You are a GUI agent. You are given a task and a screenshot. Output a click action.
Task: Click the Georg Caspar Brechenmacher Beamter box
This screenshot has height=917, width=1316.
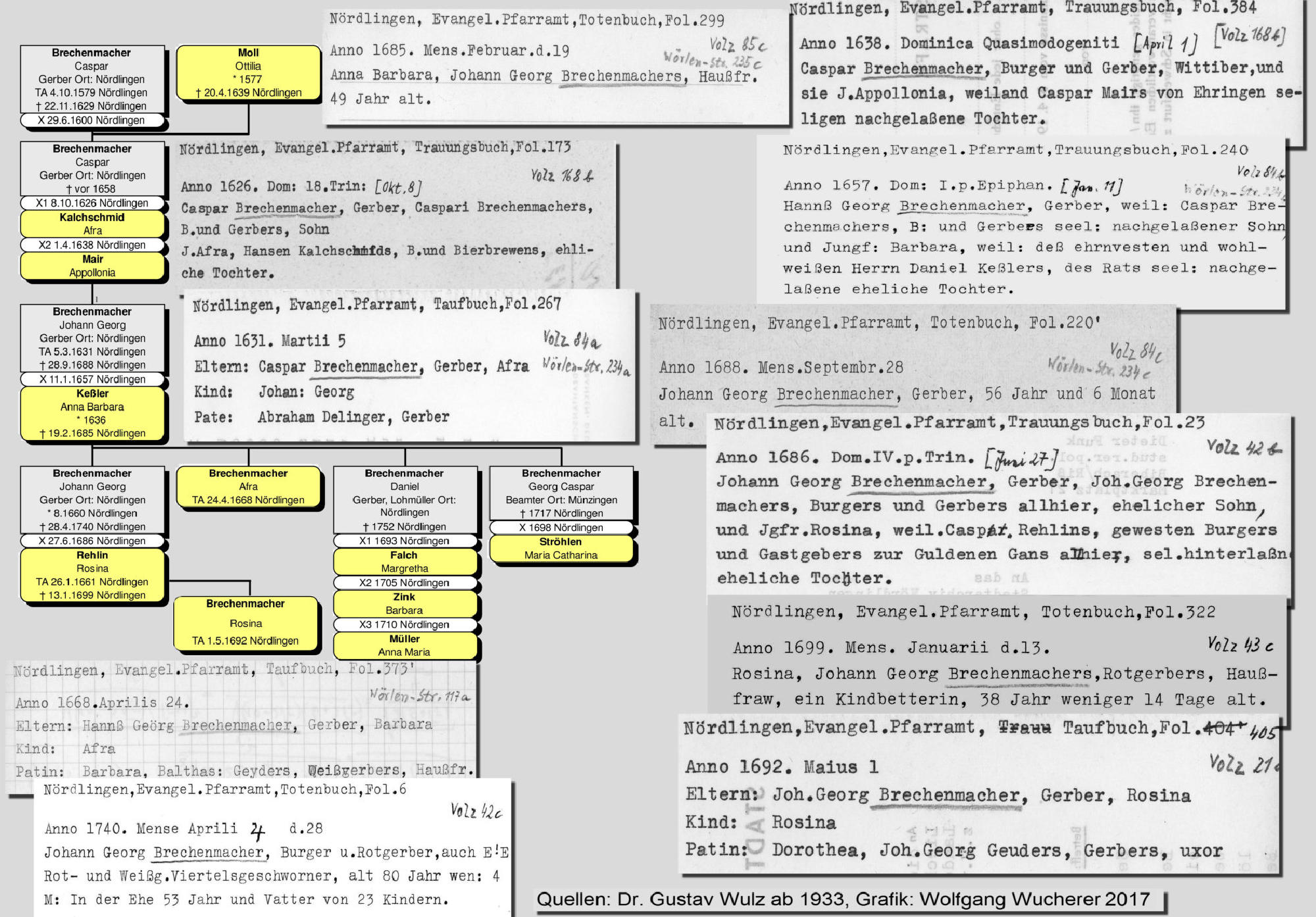click(561, 493)
